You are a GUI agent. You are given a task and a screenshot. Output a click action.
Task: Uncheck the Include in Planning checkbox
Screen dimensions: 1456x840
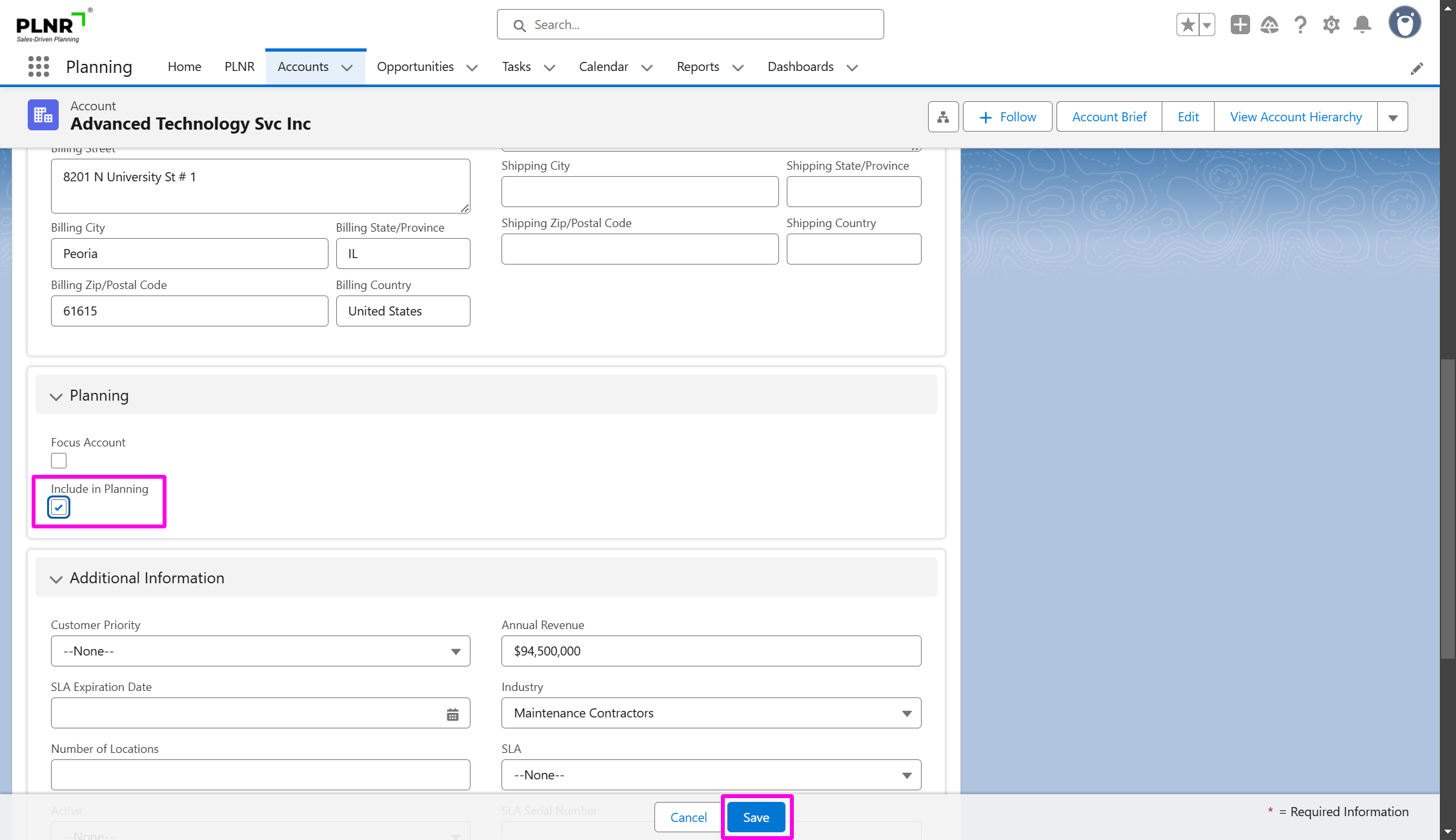click(x=59, y=508)
